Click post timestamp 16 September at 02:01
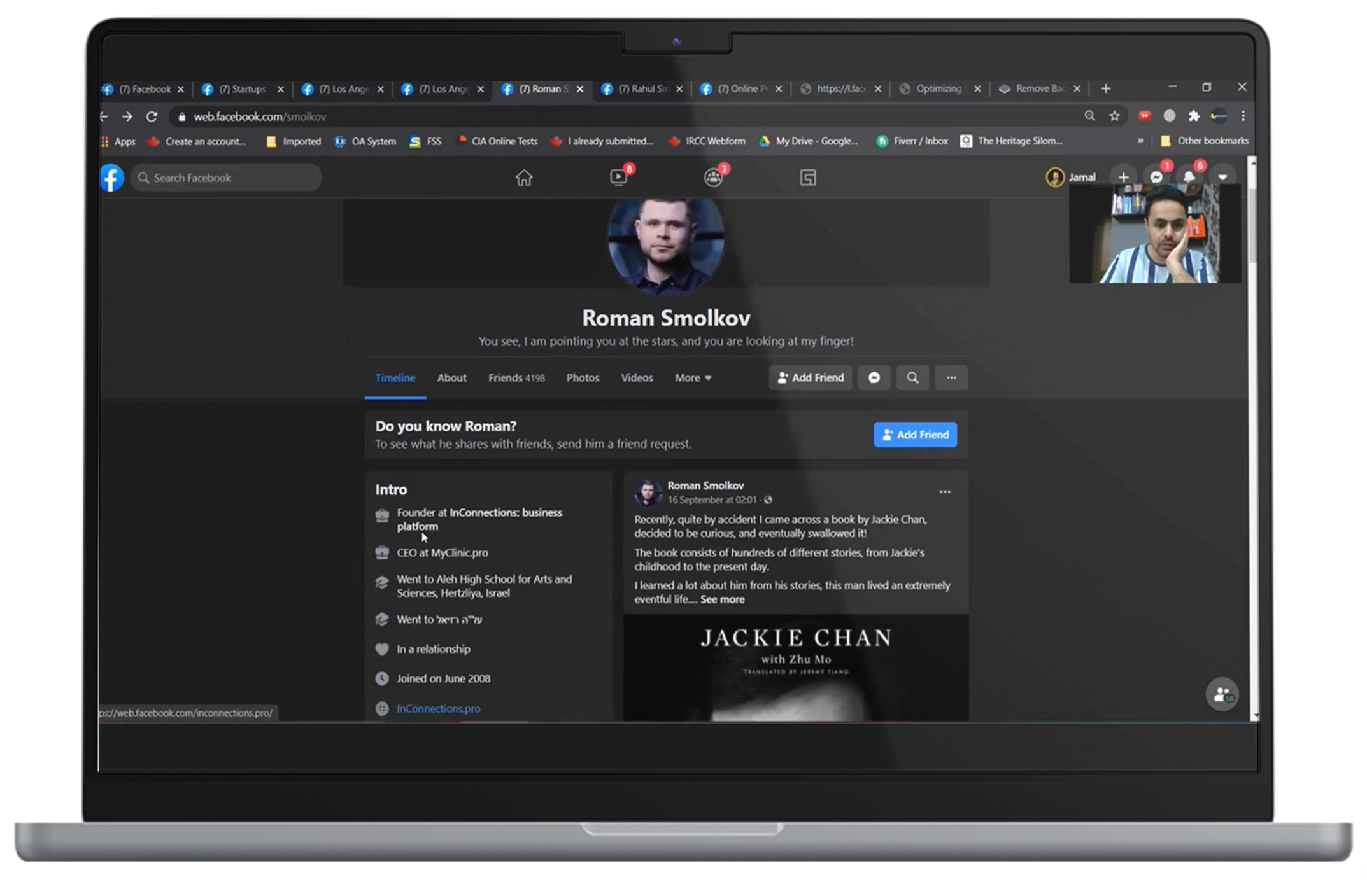Image resolution: width=1367 pixels, height=896 pixels. click(712, 500)
